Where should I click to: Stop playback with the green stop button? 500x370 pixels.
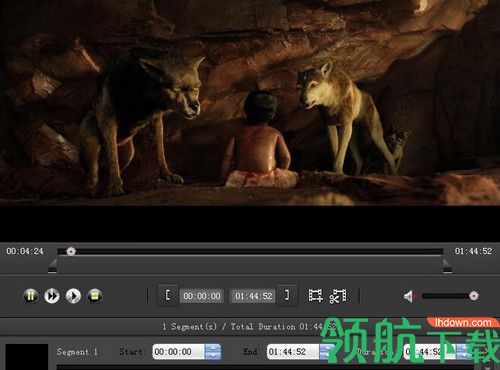[95, 296]
